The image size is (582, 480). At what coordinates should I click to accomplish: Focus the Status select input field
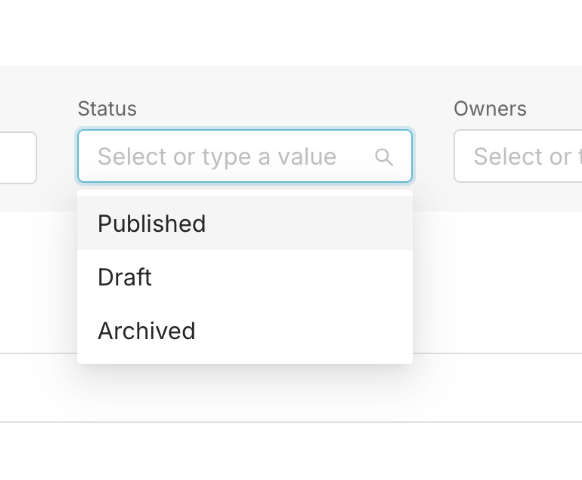pos(245,156)
